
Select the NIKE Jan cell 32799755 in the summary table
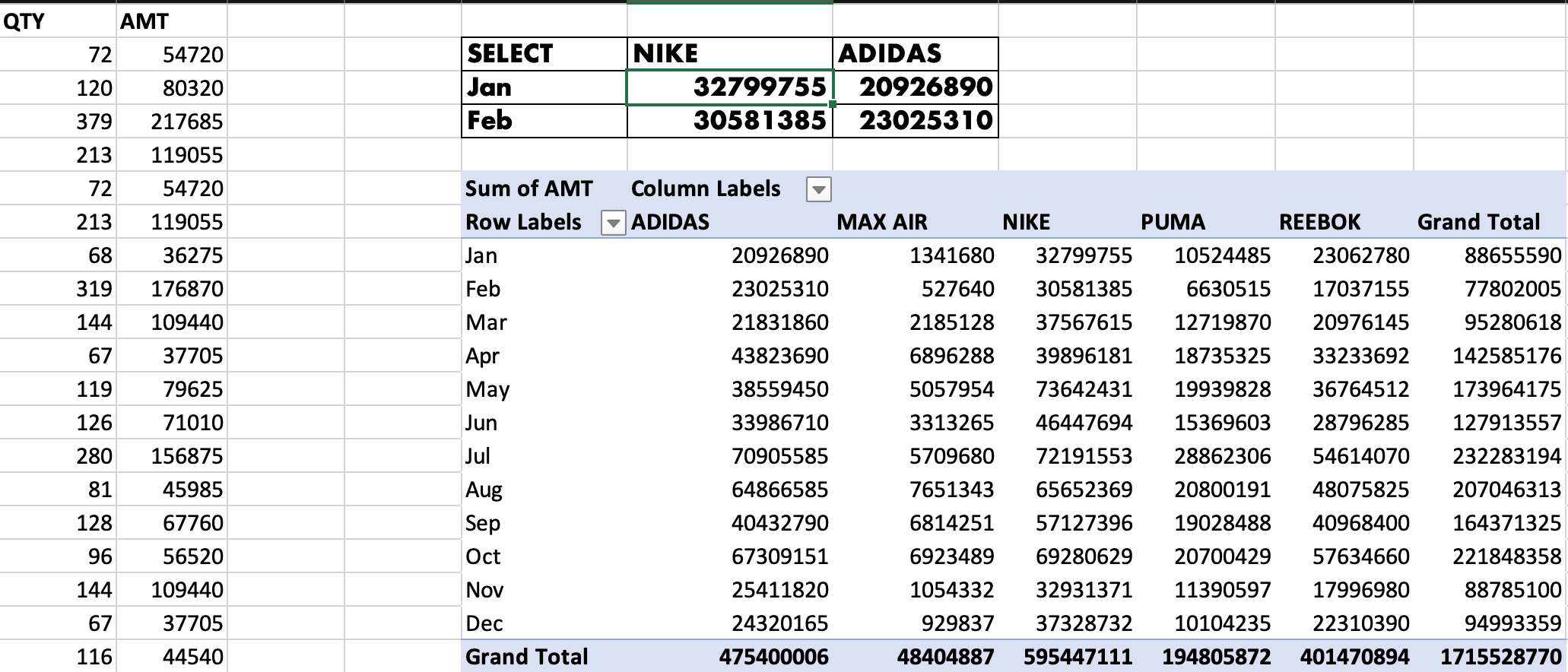(x=730, y=87)
